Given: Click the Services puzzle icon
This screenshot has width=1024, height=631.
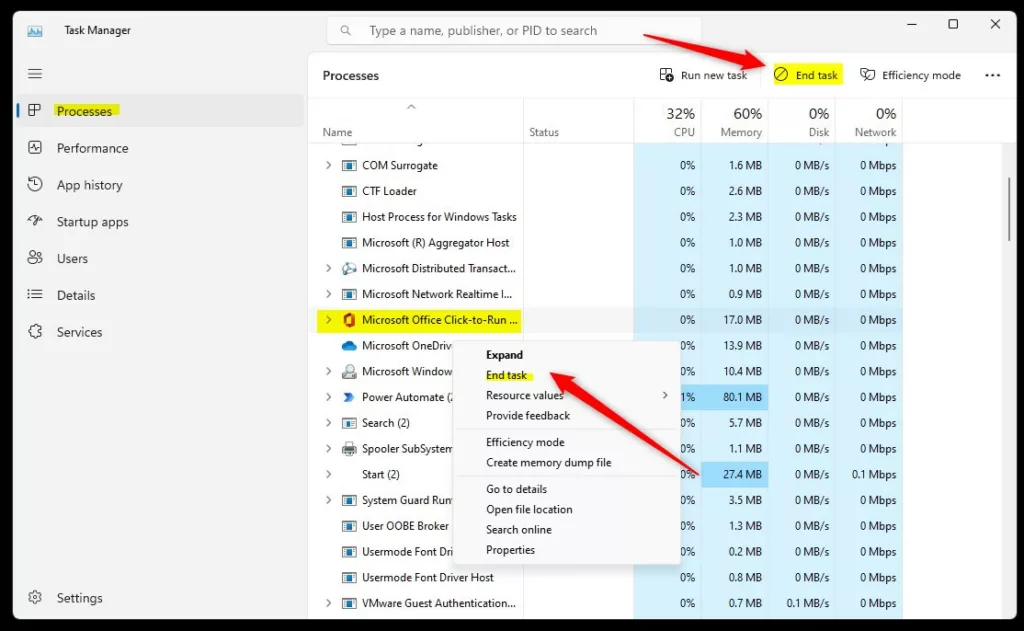Looking at the screenshot, I should pos(35,331).
